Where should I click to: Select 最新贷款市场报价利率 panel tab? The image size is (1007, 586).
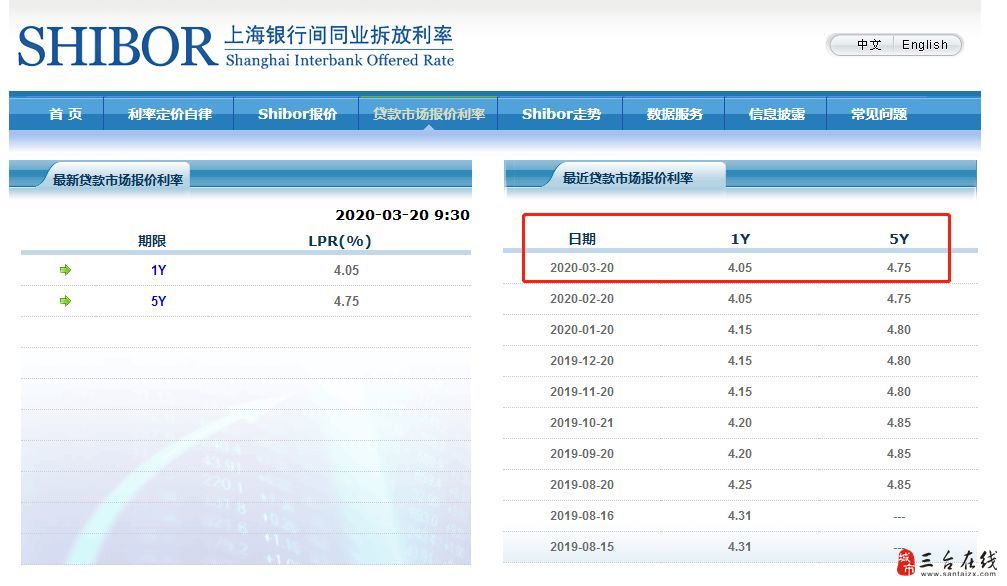pyautogui.click(x=118, y=180)
